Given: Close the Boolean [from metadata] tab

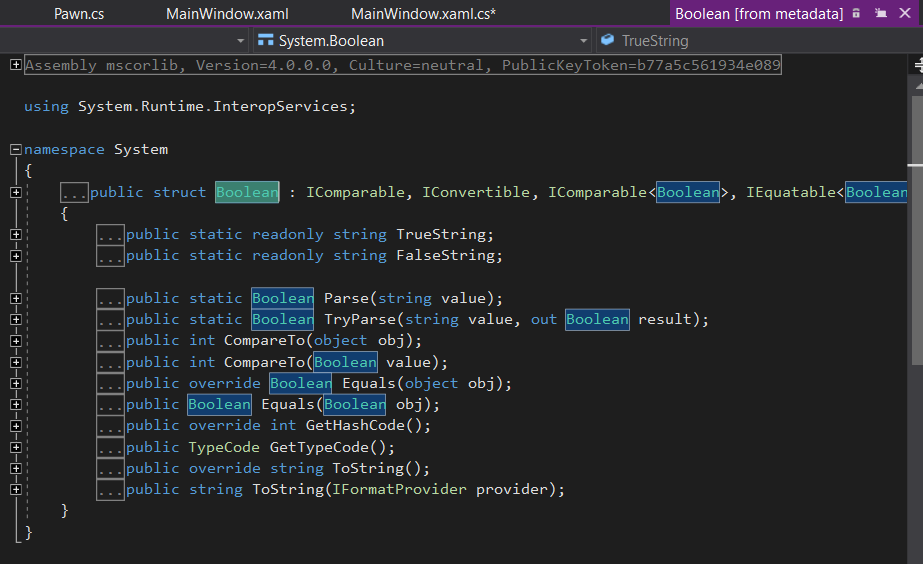Looking at the screenshot, I should click(904, 13).
